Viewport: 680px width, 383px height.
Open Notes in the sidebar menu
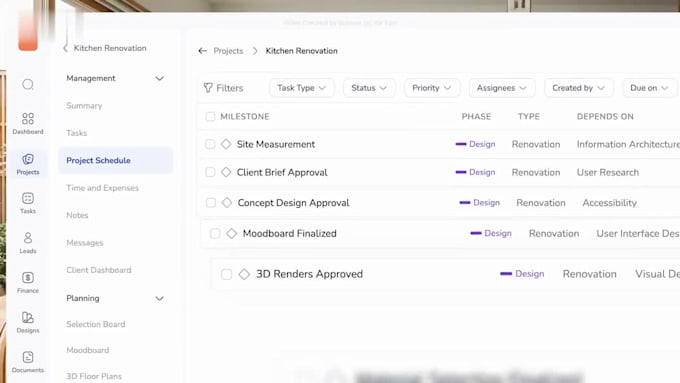(x=77, y=215)
